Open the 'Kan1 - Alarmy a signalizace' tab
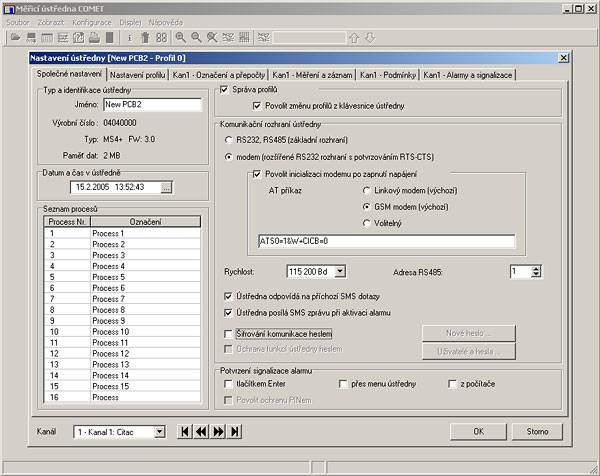 point(468,75)
